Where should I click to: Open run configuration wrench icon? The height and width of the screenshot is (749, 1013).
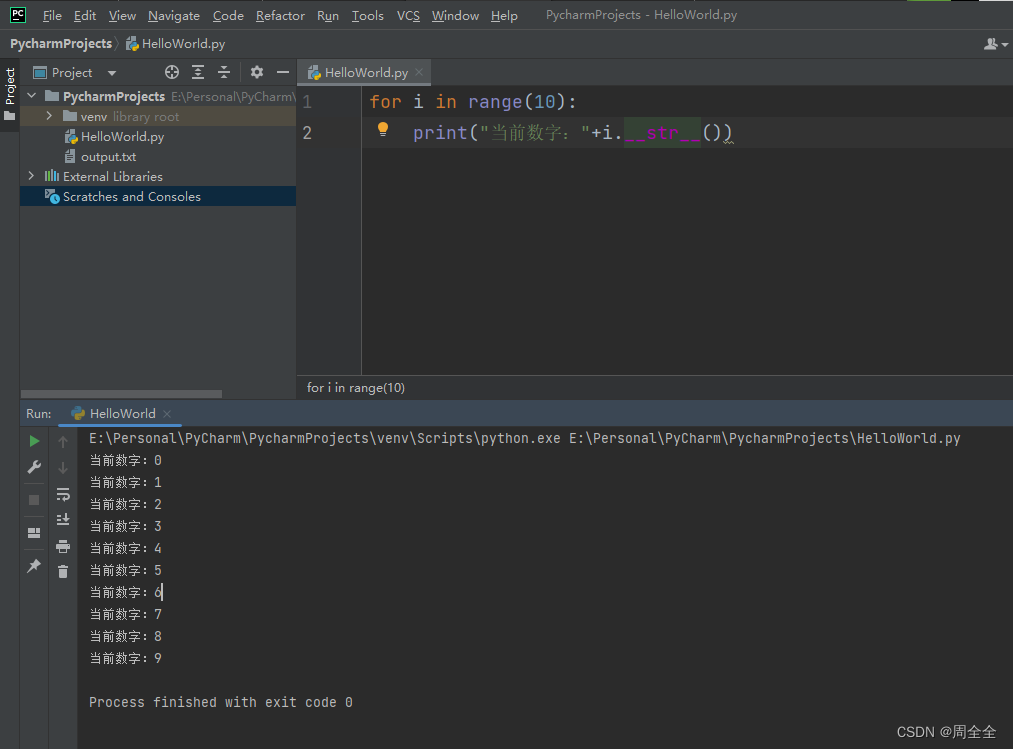[34, 467]
